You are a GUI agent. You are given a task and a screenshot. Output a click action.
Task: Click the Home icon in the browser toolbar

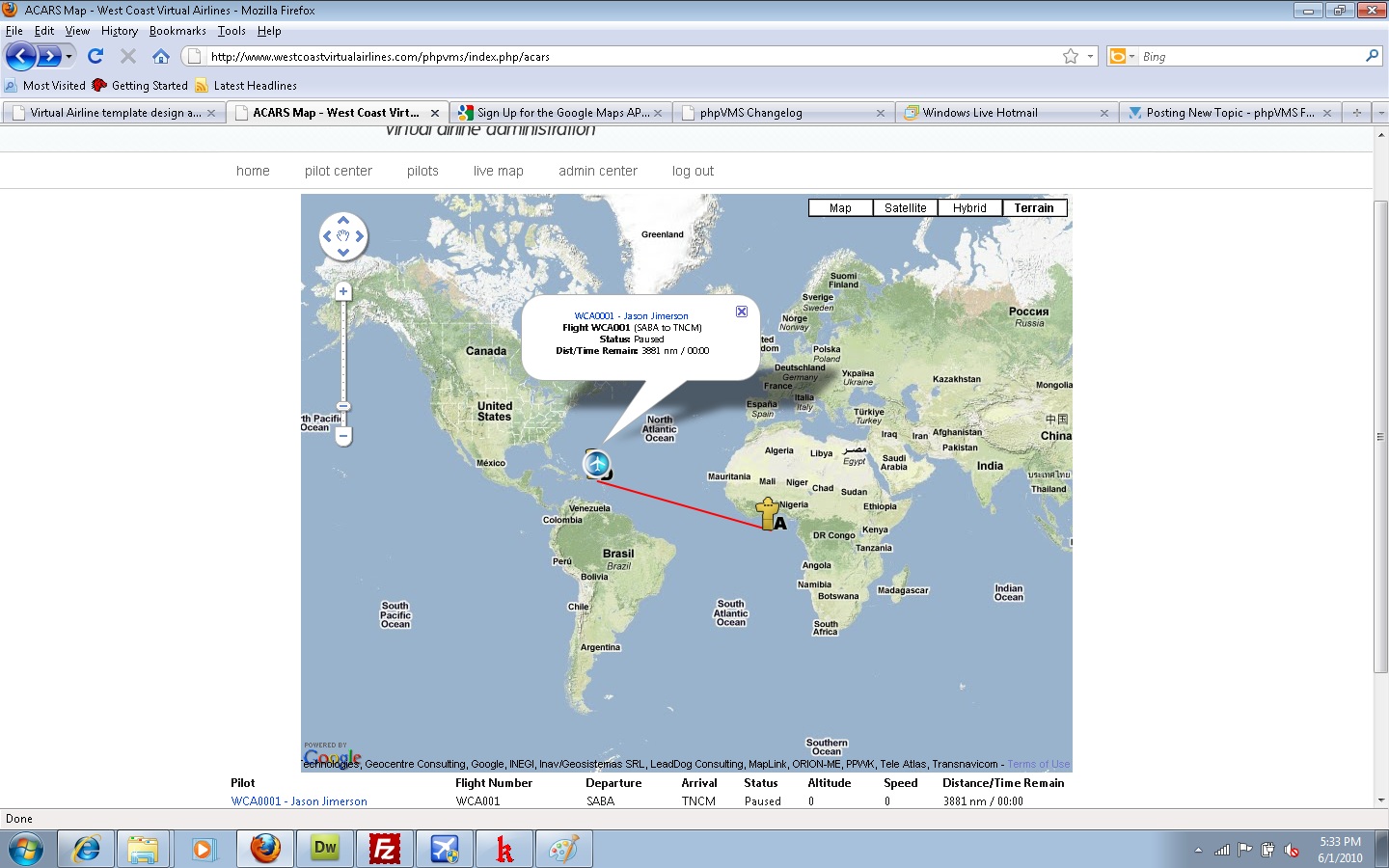[161, 56]
